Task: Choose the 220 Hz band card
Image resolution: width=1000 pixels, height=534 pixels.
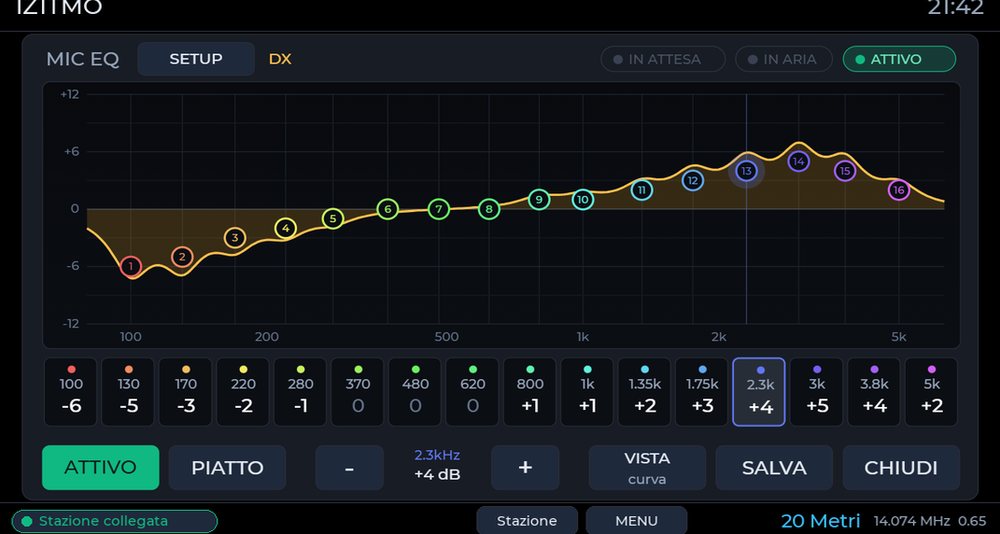Action: point(243,392)
